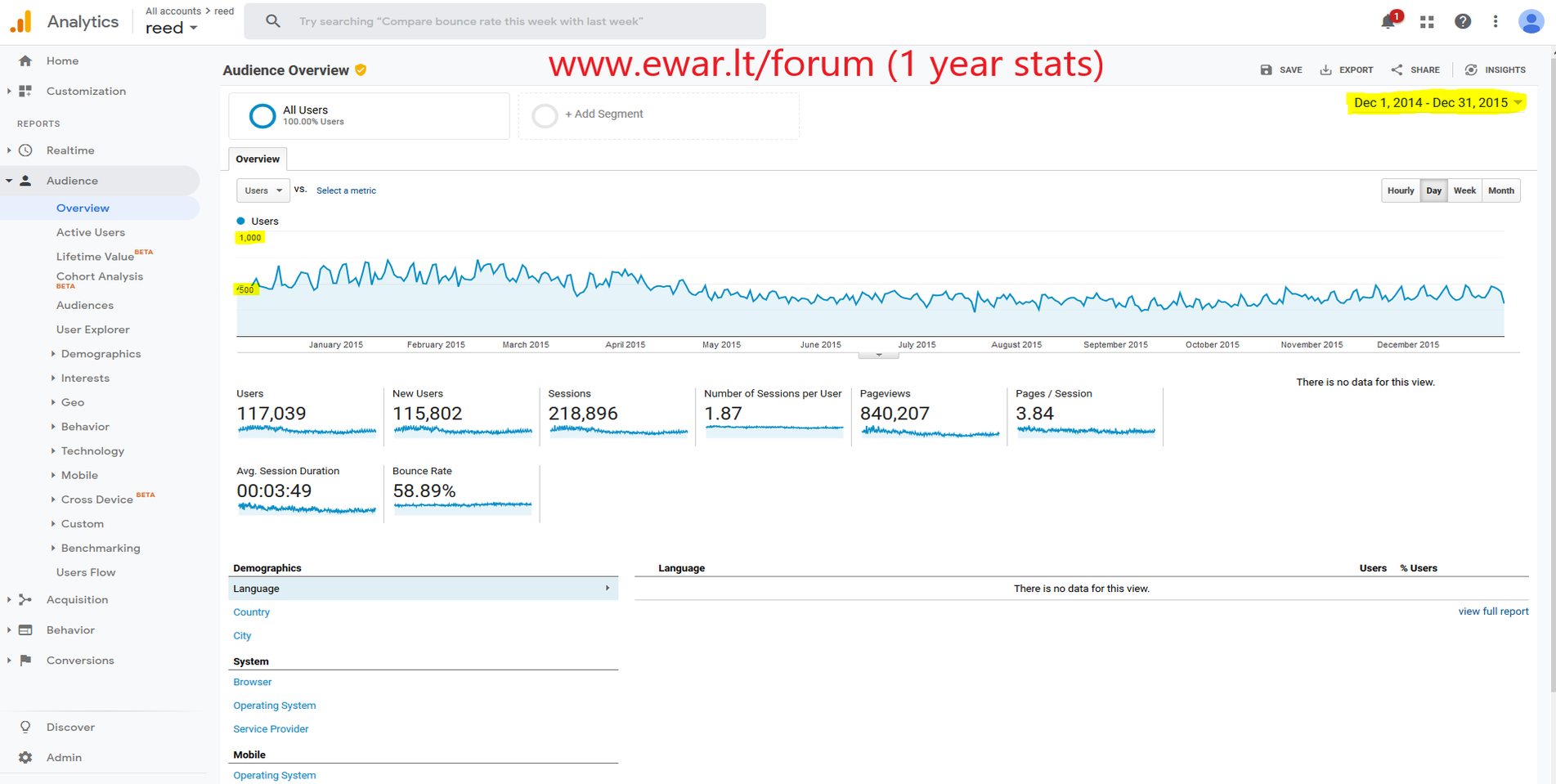Click the view full report link
Image resolution: width=1556 pixels, height=784 pixels.
pos(1493,612)
